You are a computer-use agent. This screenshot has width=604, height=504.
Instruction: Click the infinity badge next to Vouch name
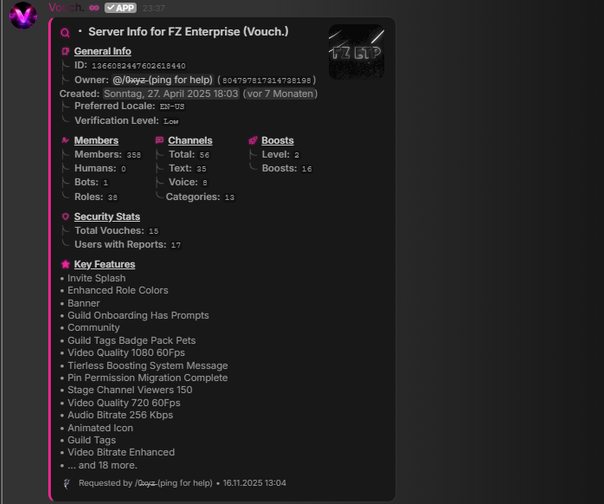pos(94,8)
